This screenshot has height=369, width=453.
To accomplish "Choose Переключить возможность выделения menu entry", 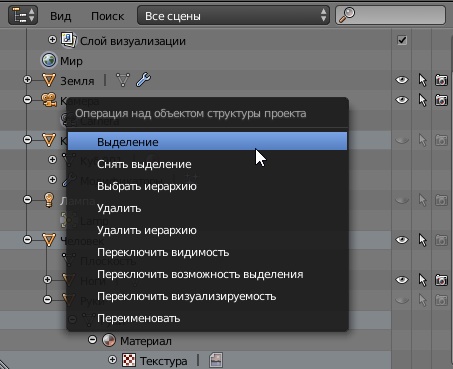I will coord(207,274).
